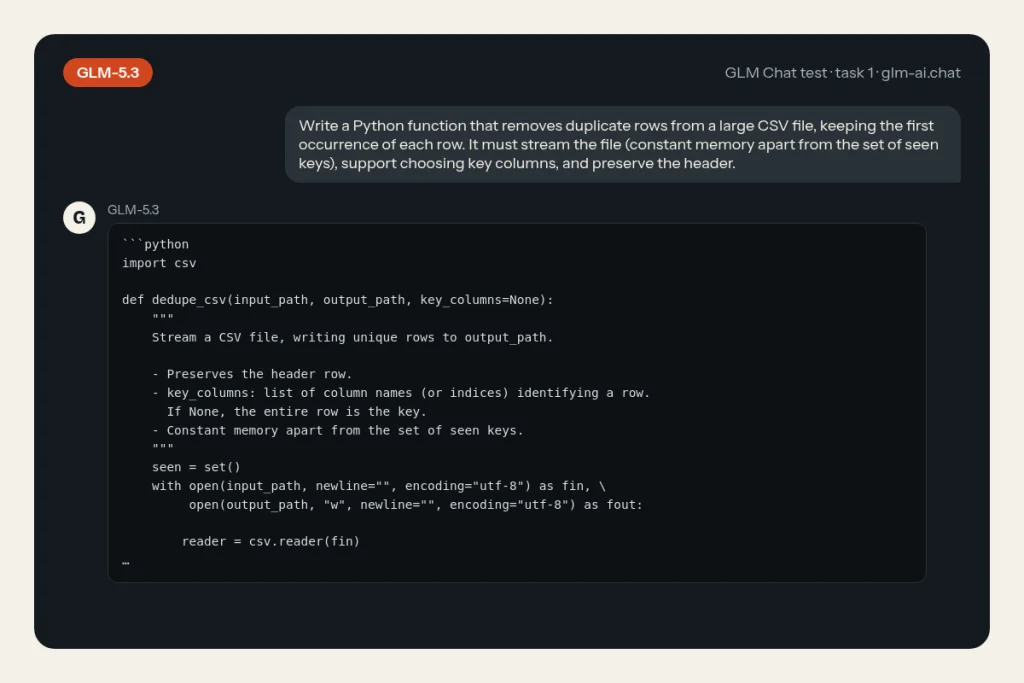Click the 'with open(input_path, ...' code line

click(x=379, y=486)
